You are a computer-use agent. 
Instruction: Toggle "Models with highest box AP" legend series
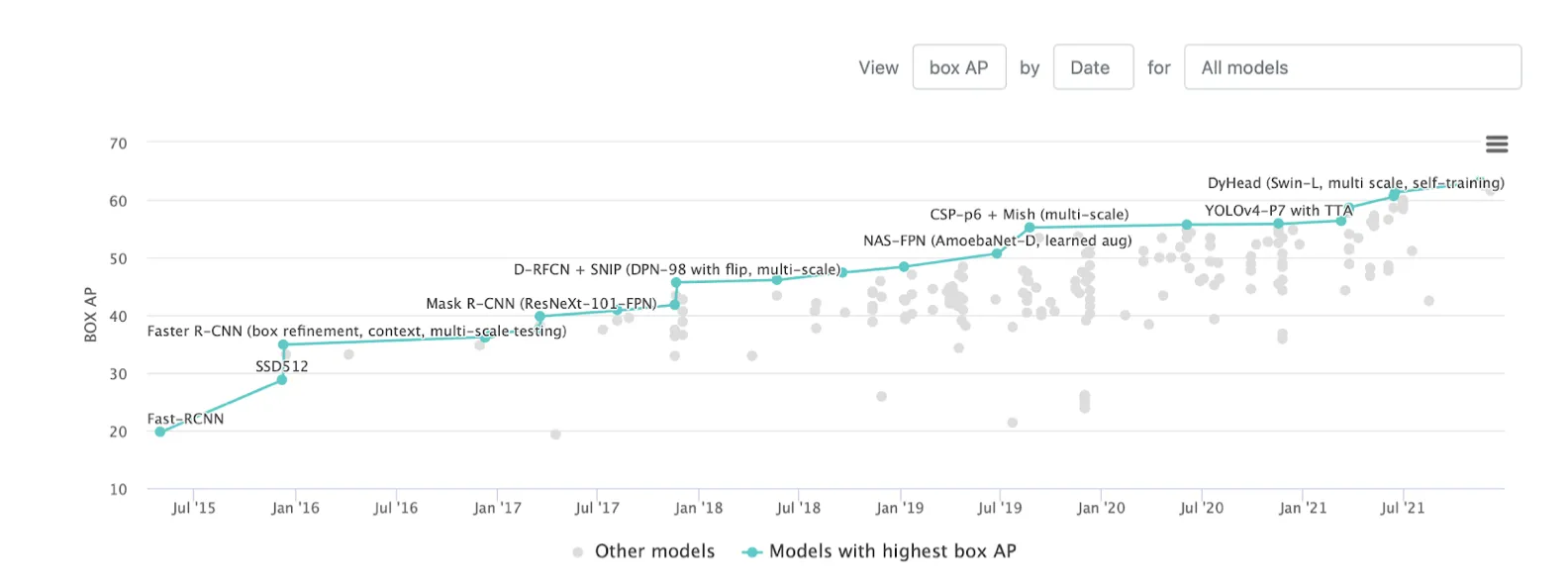tap(892, 551)
